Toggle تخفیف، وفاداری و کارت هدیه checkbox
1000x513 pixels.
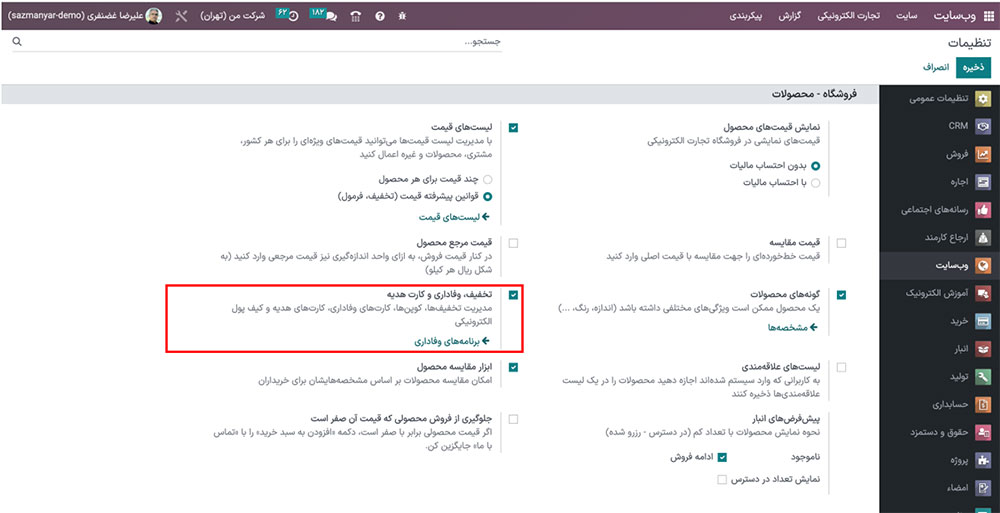pyautogui.click(x=514, y=295)
